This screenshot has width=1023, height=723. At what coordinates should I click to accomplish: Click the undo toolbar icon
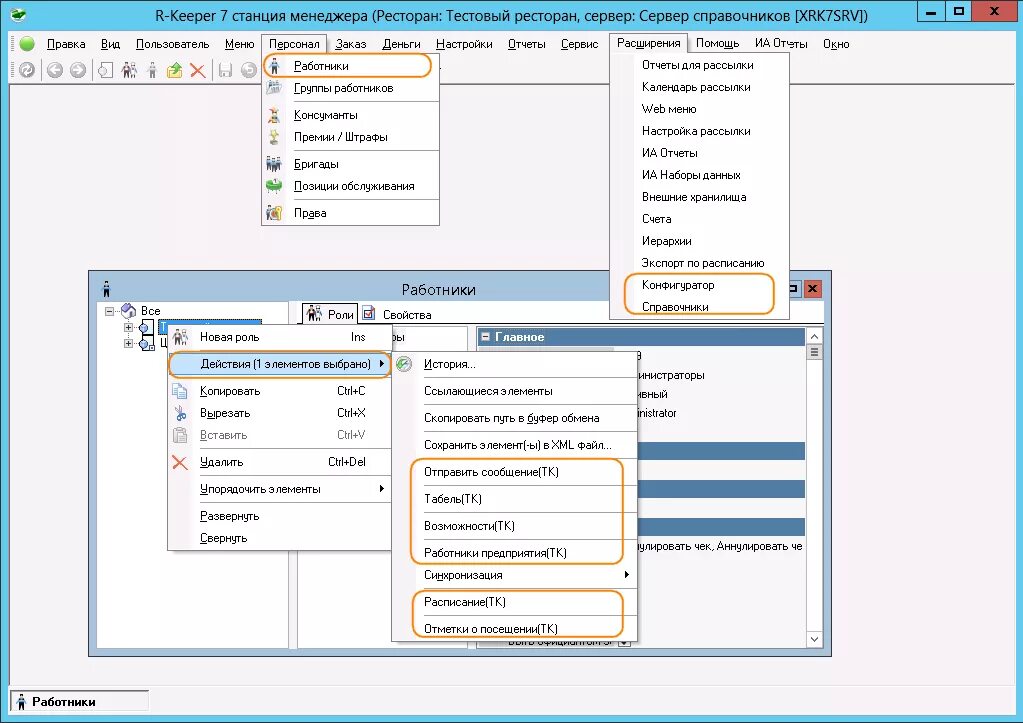[x=249, y=70]
